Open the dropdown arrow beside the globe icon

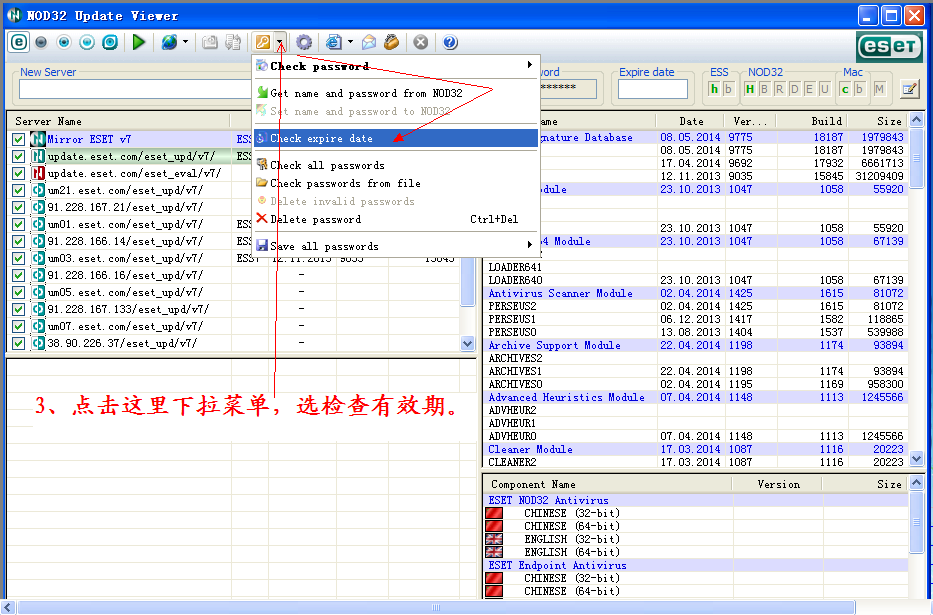coord(185,42)
